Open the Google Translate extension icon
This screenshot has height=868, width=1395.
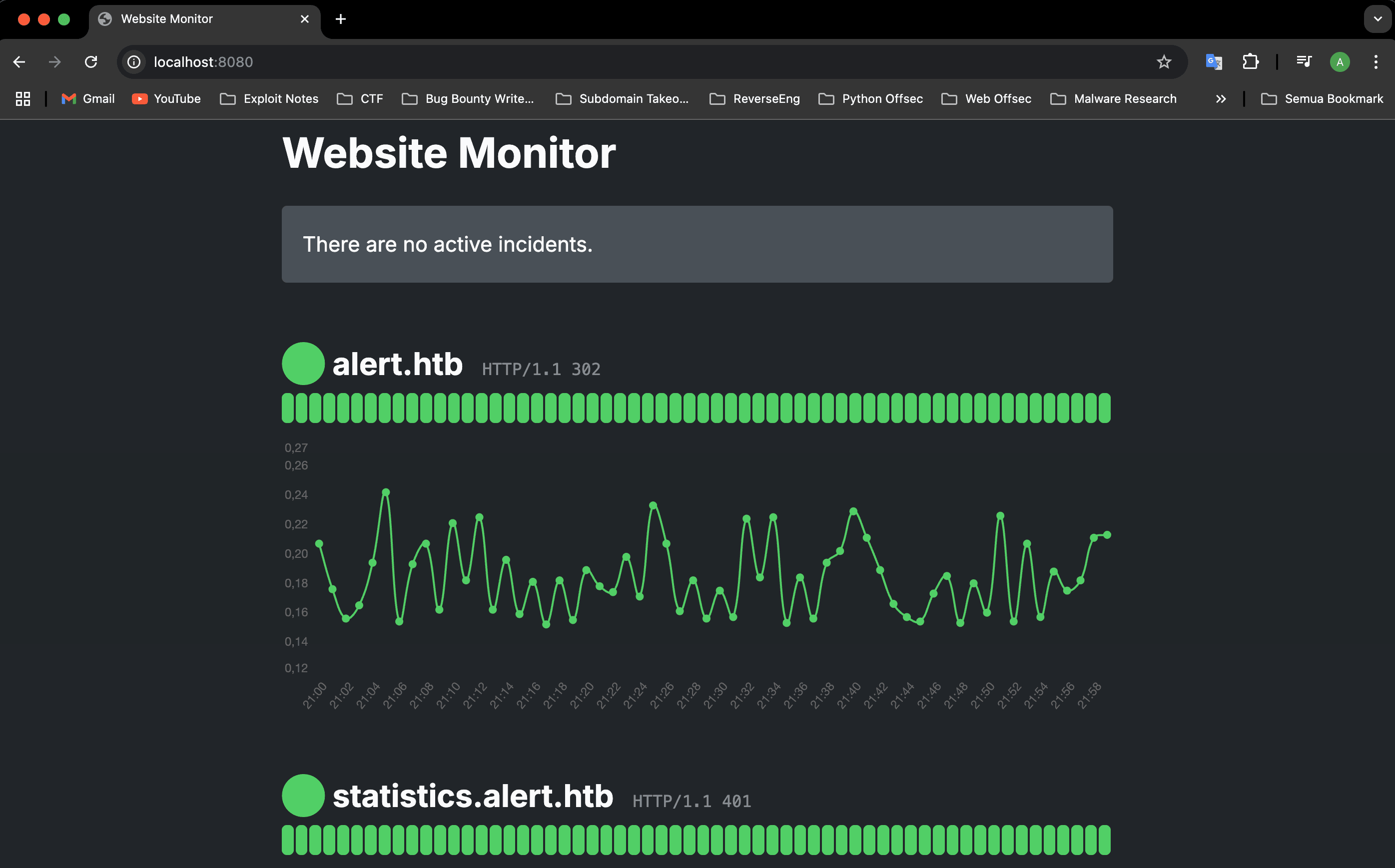(x=1213, y=62)
